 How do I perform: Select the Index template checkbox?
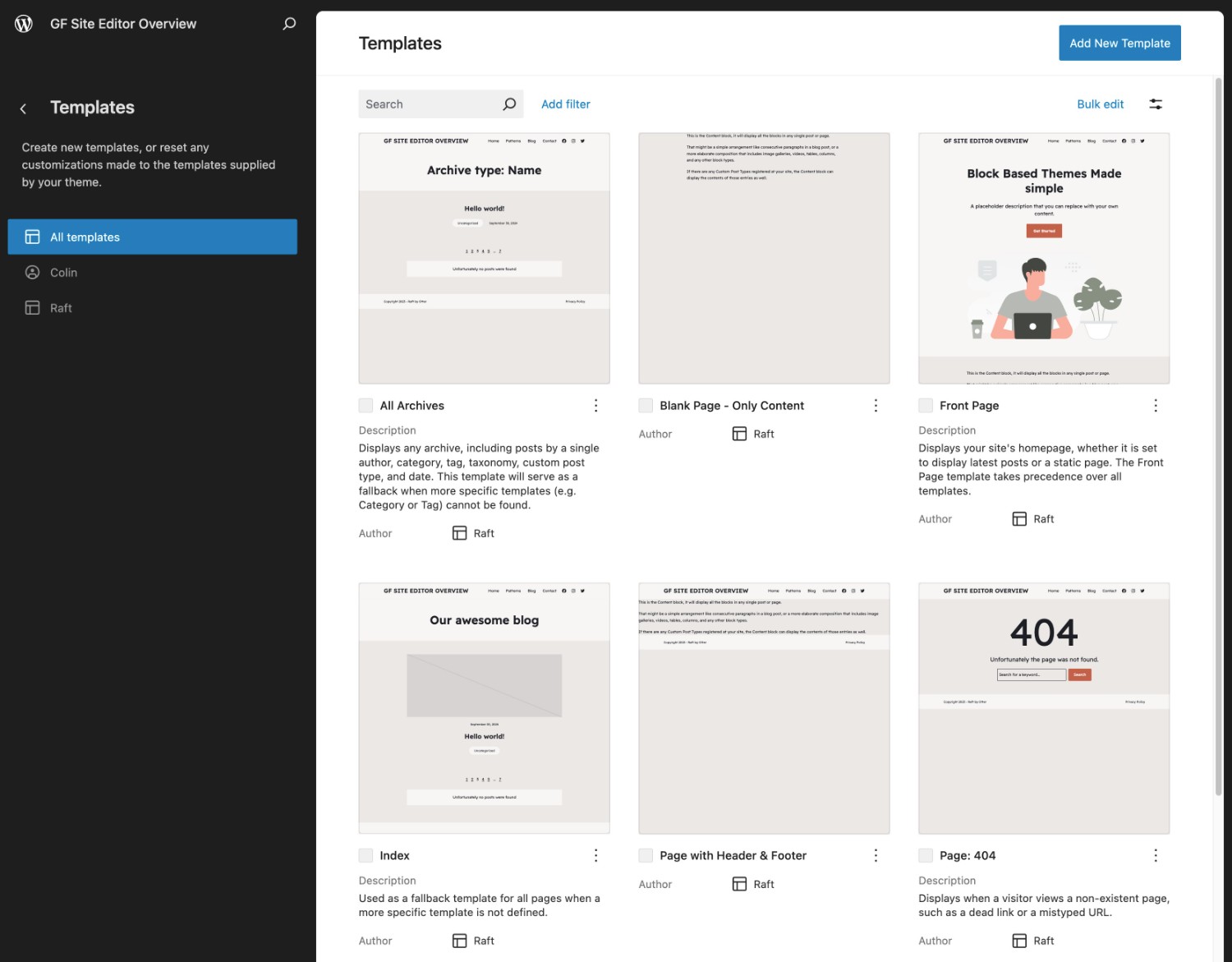point(365,856)
